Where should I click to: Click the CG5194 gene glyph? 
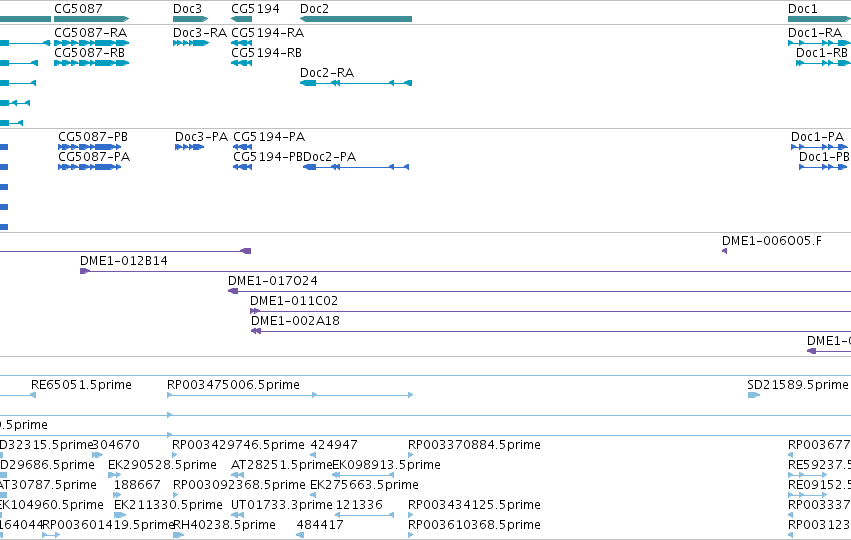click(242, 19)
